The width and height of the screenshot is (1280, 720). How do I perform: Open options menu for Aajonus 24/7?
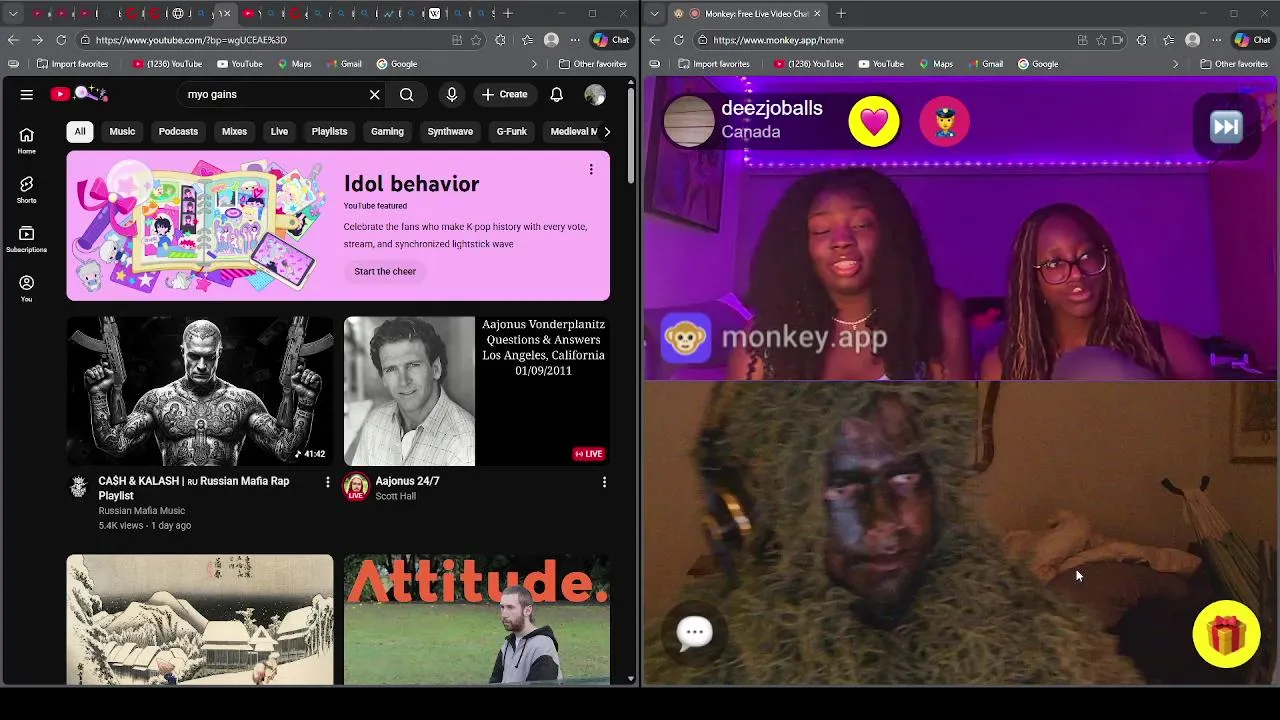point(604,482)
